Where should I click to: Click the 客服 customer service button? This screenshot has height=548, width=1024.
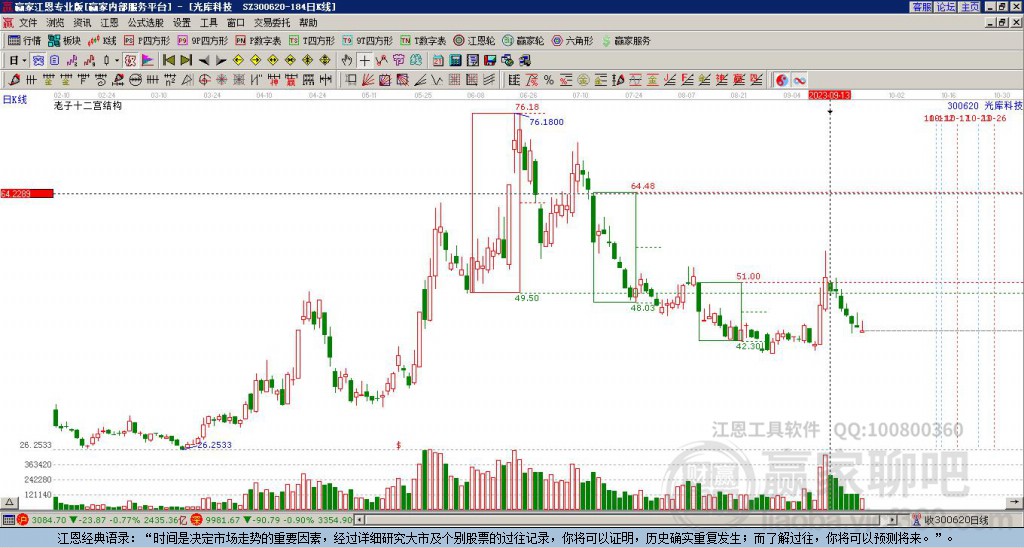(x=921, y=7)
